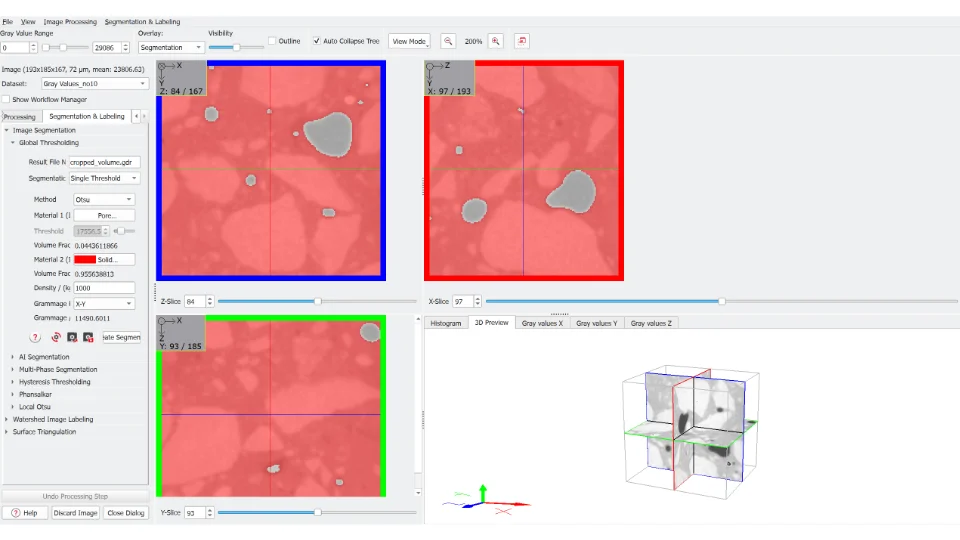Open the Dataset Gray Values_no10 dropdown
The height and width of the screenshot is (540, 960).
click(95, 84)
